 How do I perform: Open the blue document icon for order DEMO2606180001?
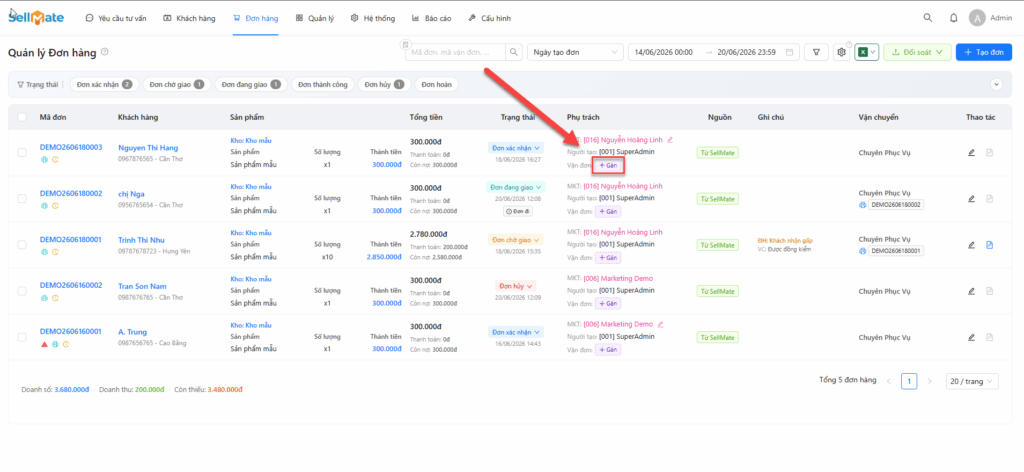[x=989, y=245]
